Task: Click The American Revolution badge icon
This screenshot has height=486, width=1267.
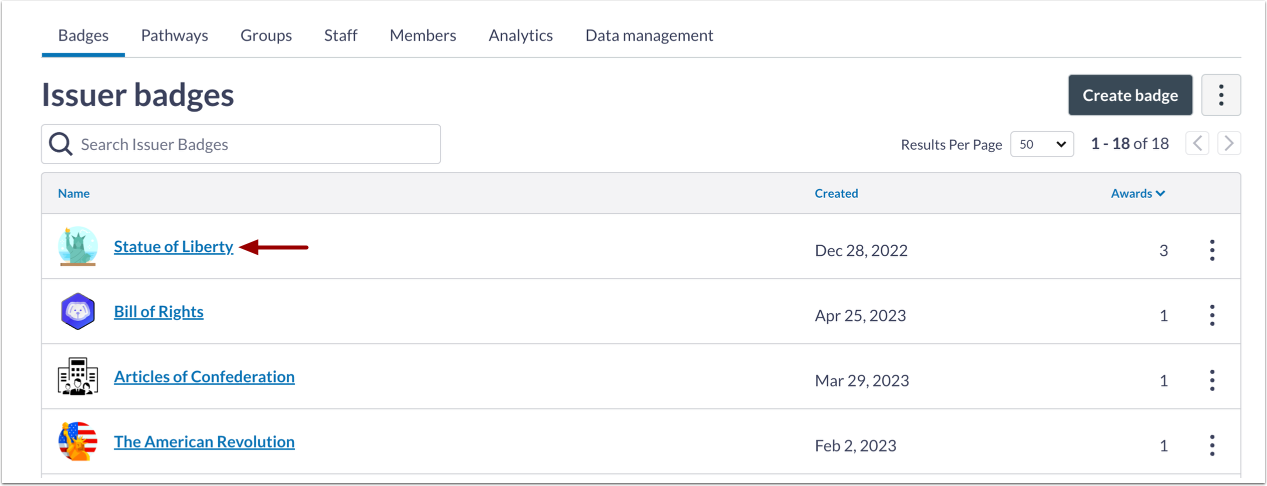Action: [77, 442]
